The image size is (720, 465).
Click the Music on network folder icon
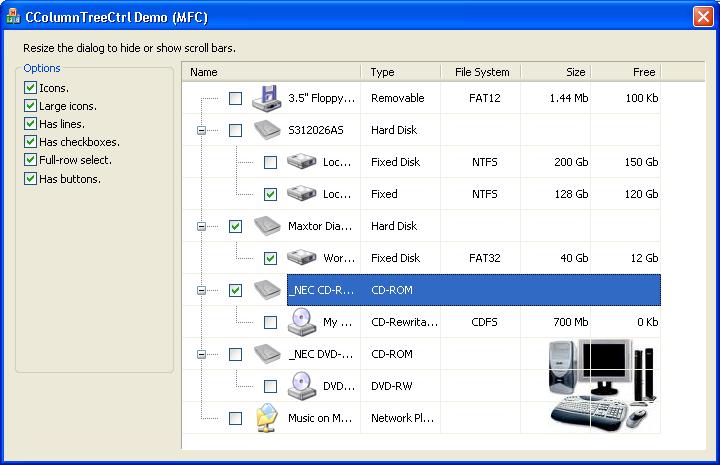coord(268,418)
